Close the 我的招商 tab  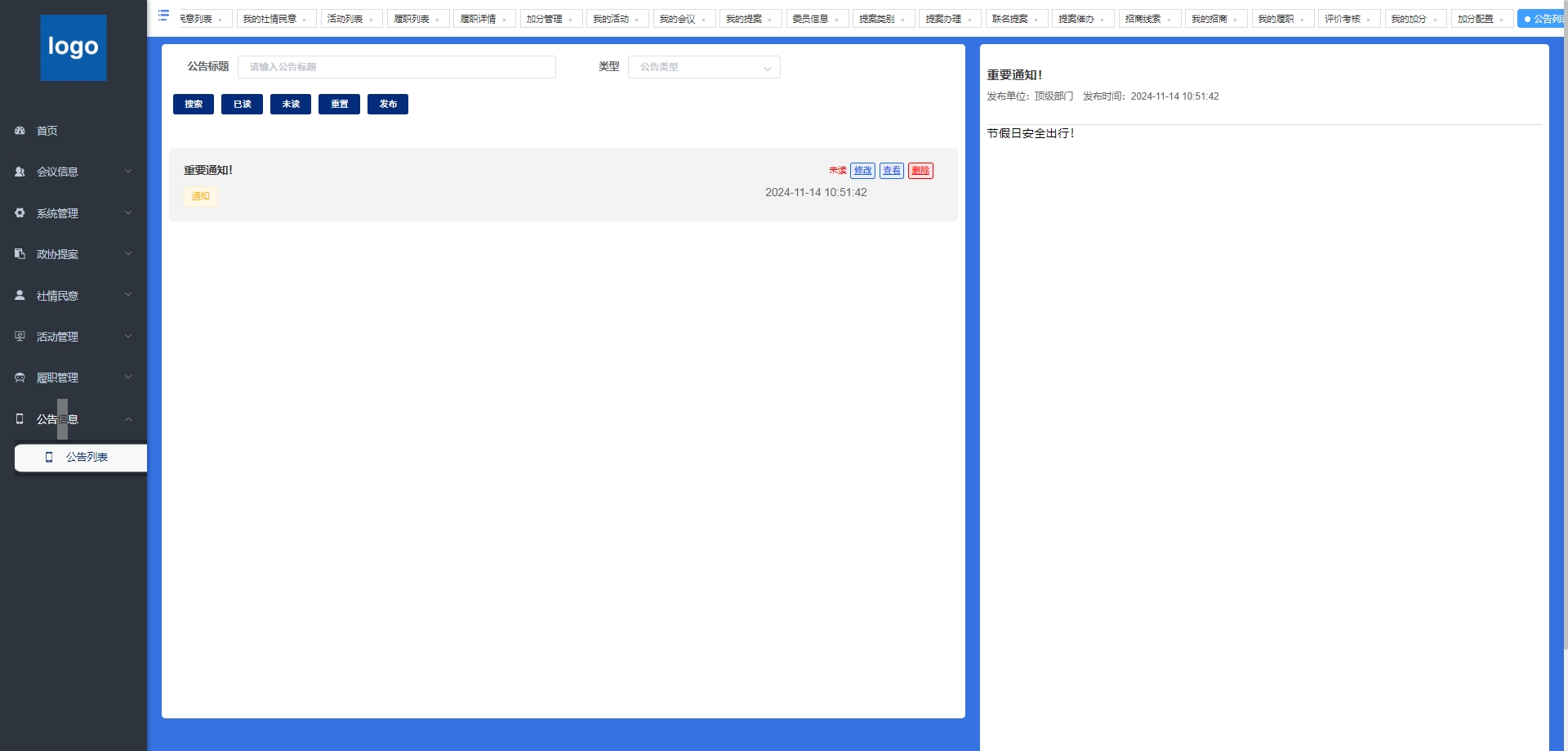click(x=1235, y=20)
